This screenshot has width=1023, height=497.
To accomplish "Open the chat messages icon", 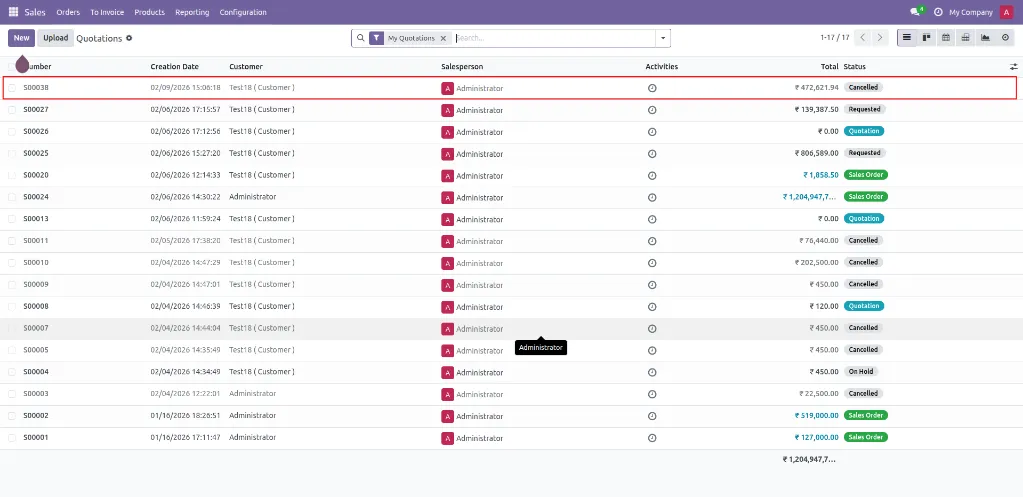I will tap(914, 12).
